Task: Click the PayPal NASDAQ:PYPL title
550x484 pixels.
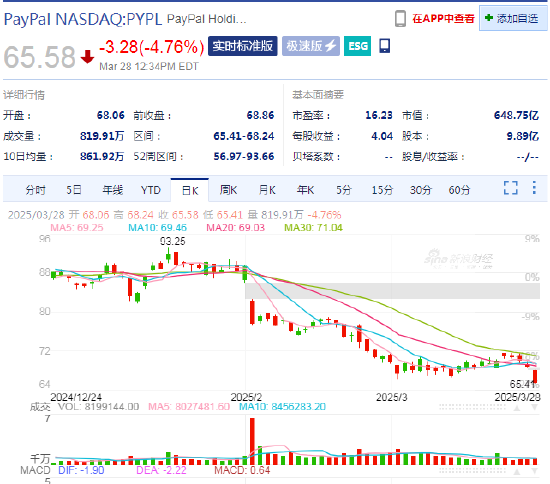Action: (x=83, y=19)
